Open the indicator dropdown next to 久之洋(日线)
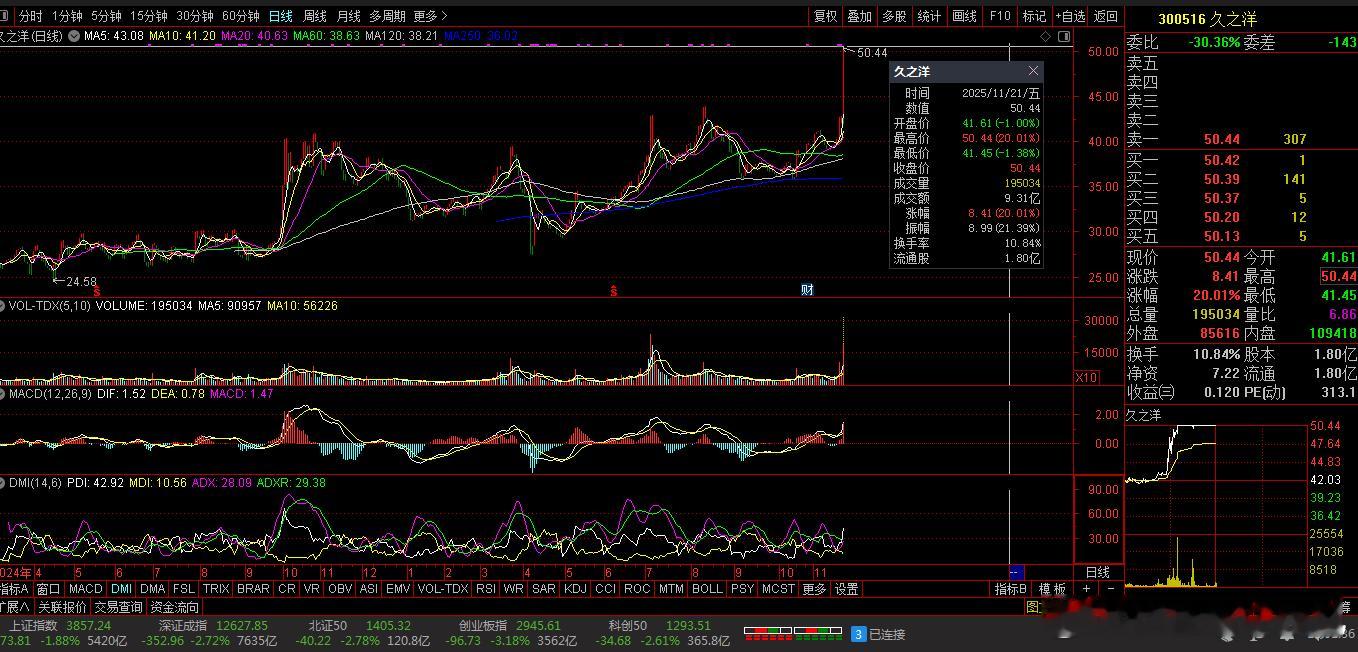Image resolution: width=1358 pixels, height=652 pixels. (73, 36)
